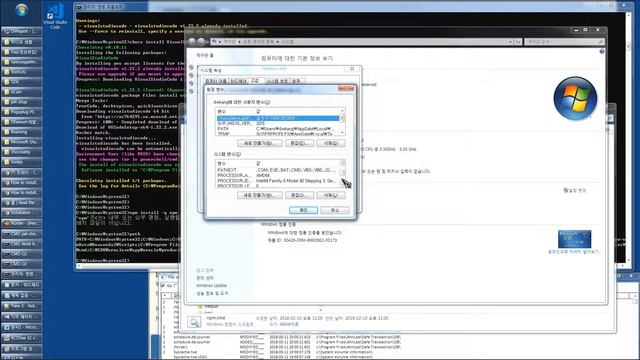
Task: Click the 제어판 홈 link
Action: pos(205,55)
